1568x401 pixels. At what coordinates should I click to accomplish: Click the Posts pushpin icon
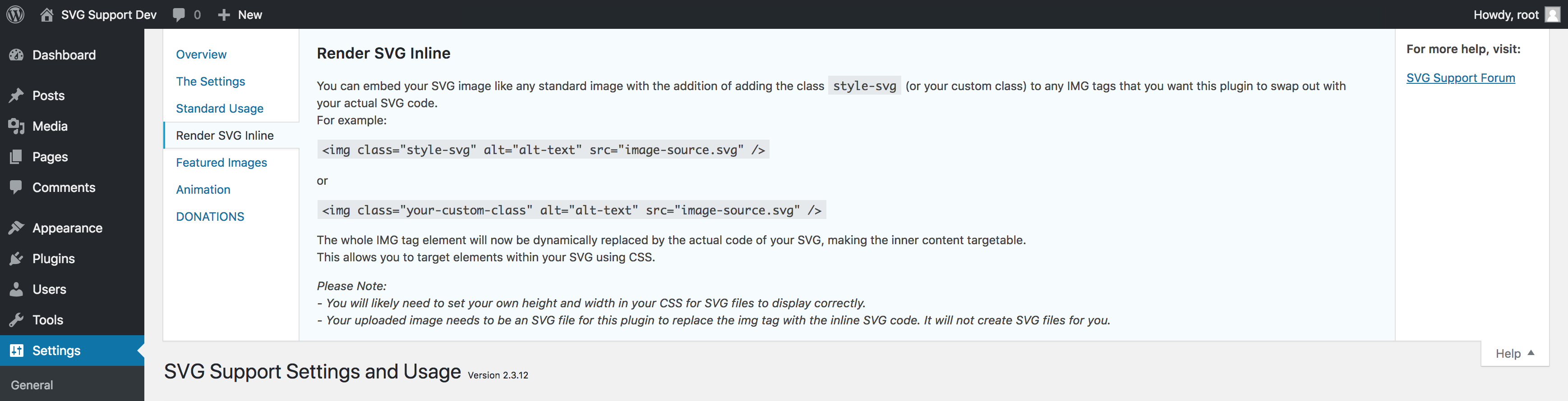[16, 96]
